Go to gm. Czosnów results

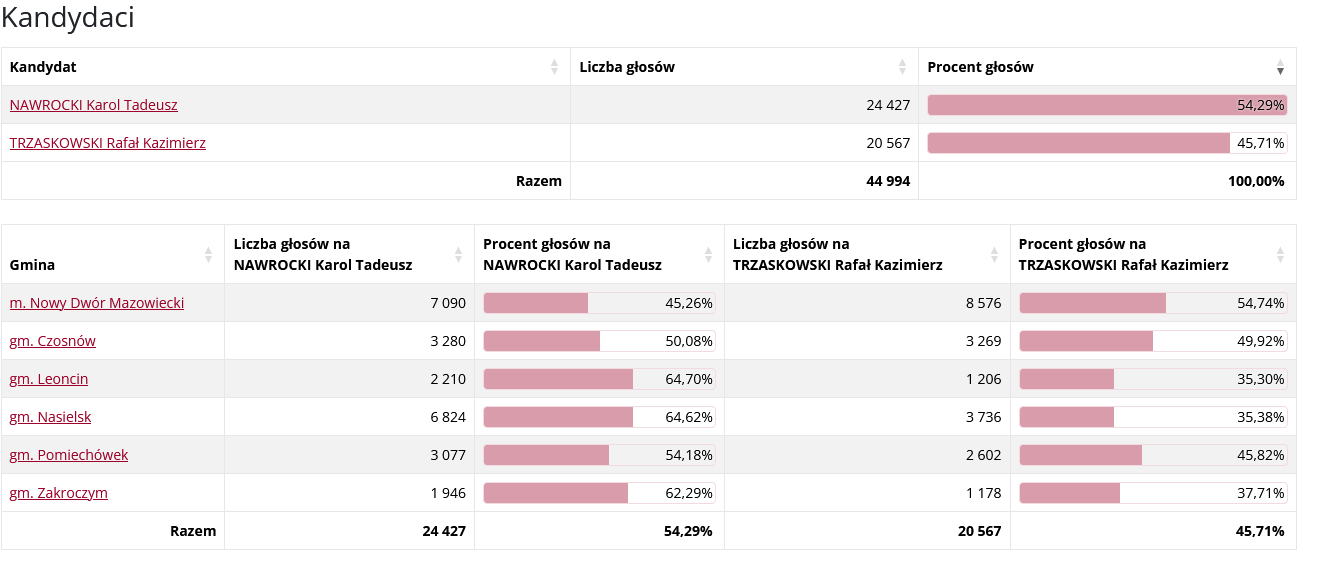(x=53, y=341)
